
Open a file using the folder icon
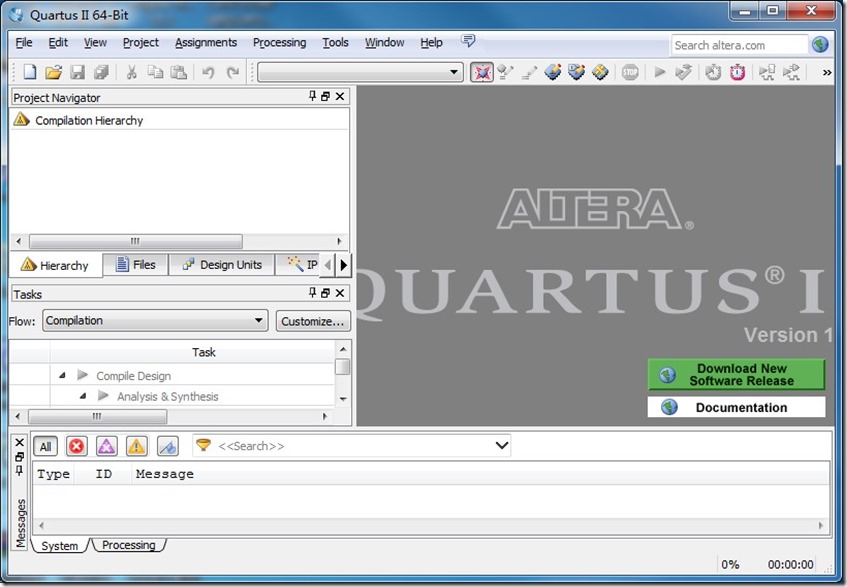click(x=53, y=72)
